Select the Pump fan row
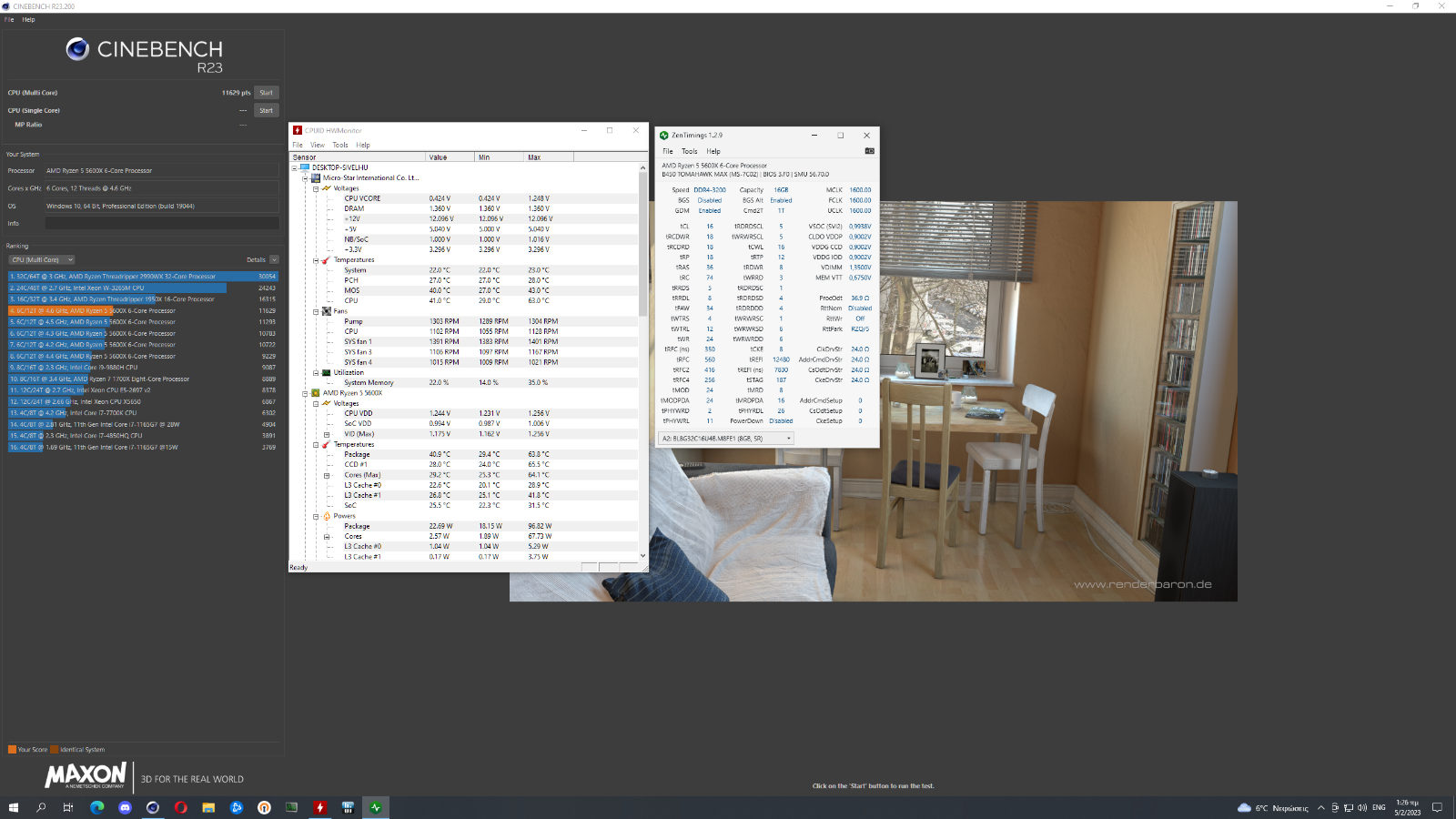The width and height of the screenshot is (1456, 819). click(x=464, y=321)
